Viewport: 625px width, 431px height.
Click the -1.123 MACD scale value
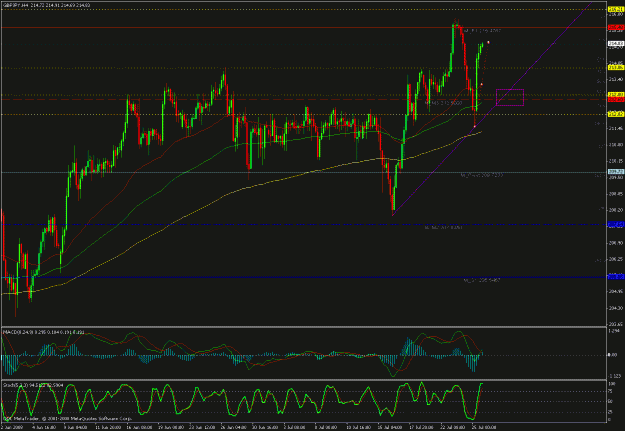pyautogui.click(x=616, y=376)
